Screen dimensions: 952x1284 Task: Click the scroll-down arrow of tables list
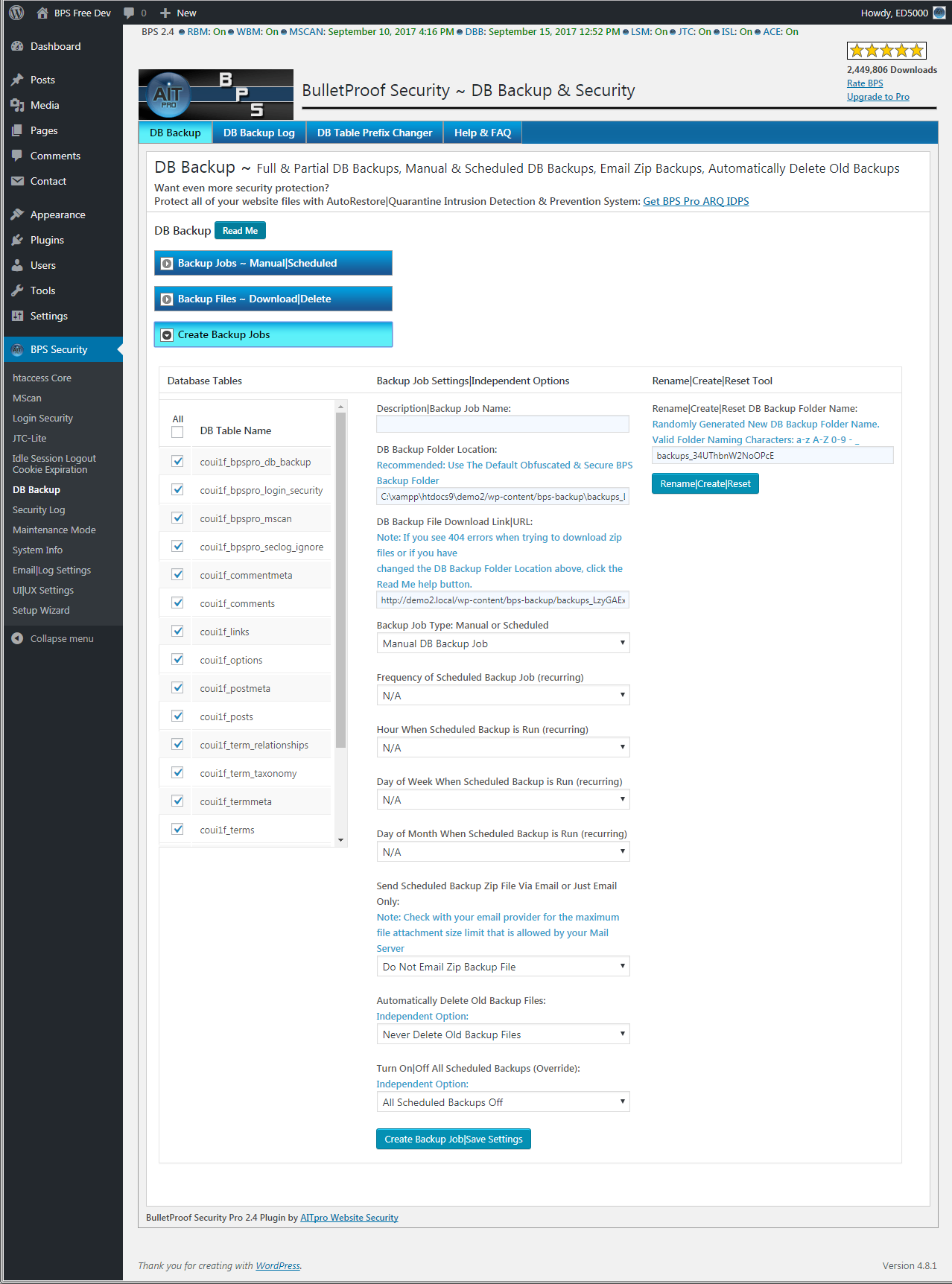click(341, 840)
